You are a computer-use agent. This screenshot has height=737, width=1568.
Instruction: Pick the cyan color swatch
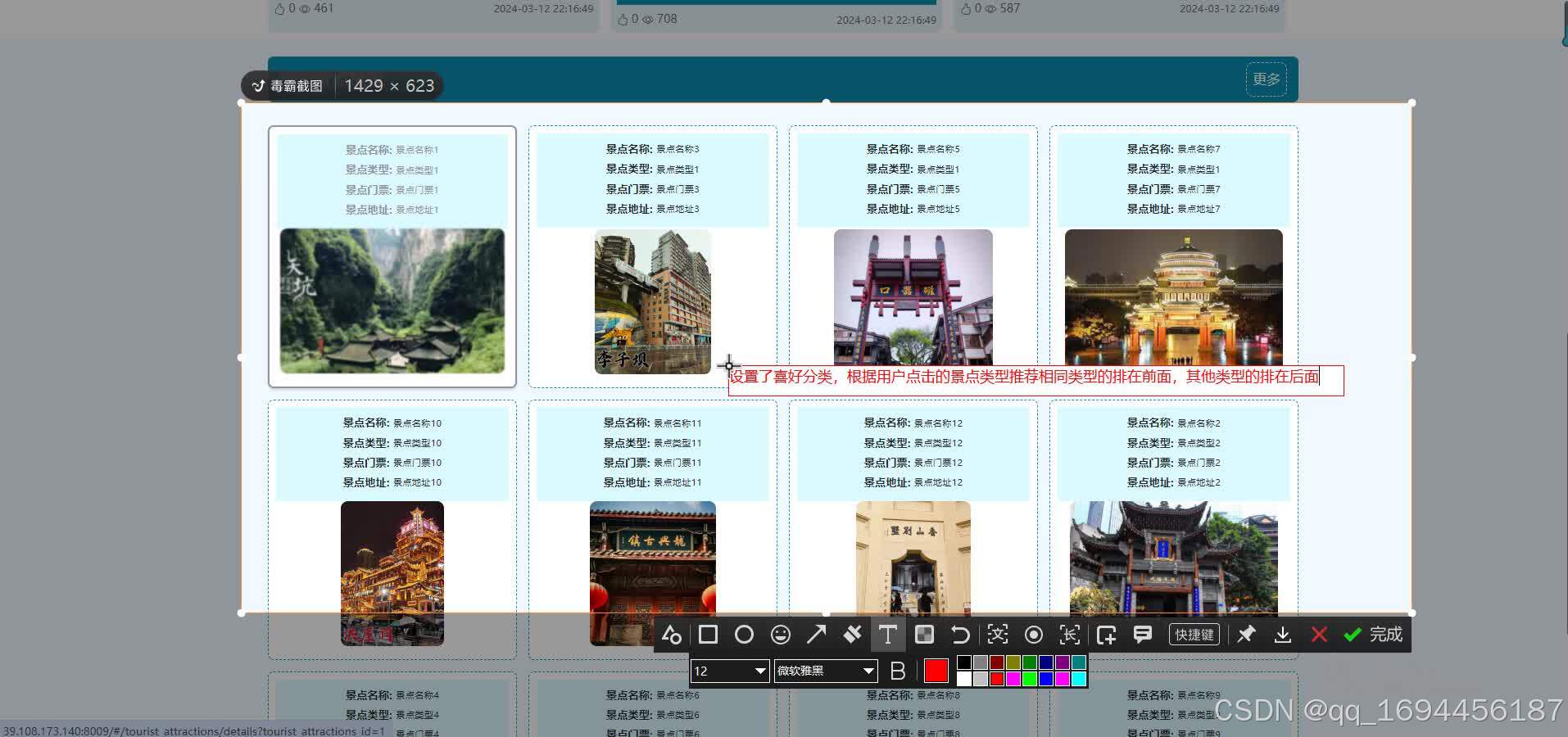[1079, 679]
